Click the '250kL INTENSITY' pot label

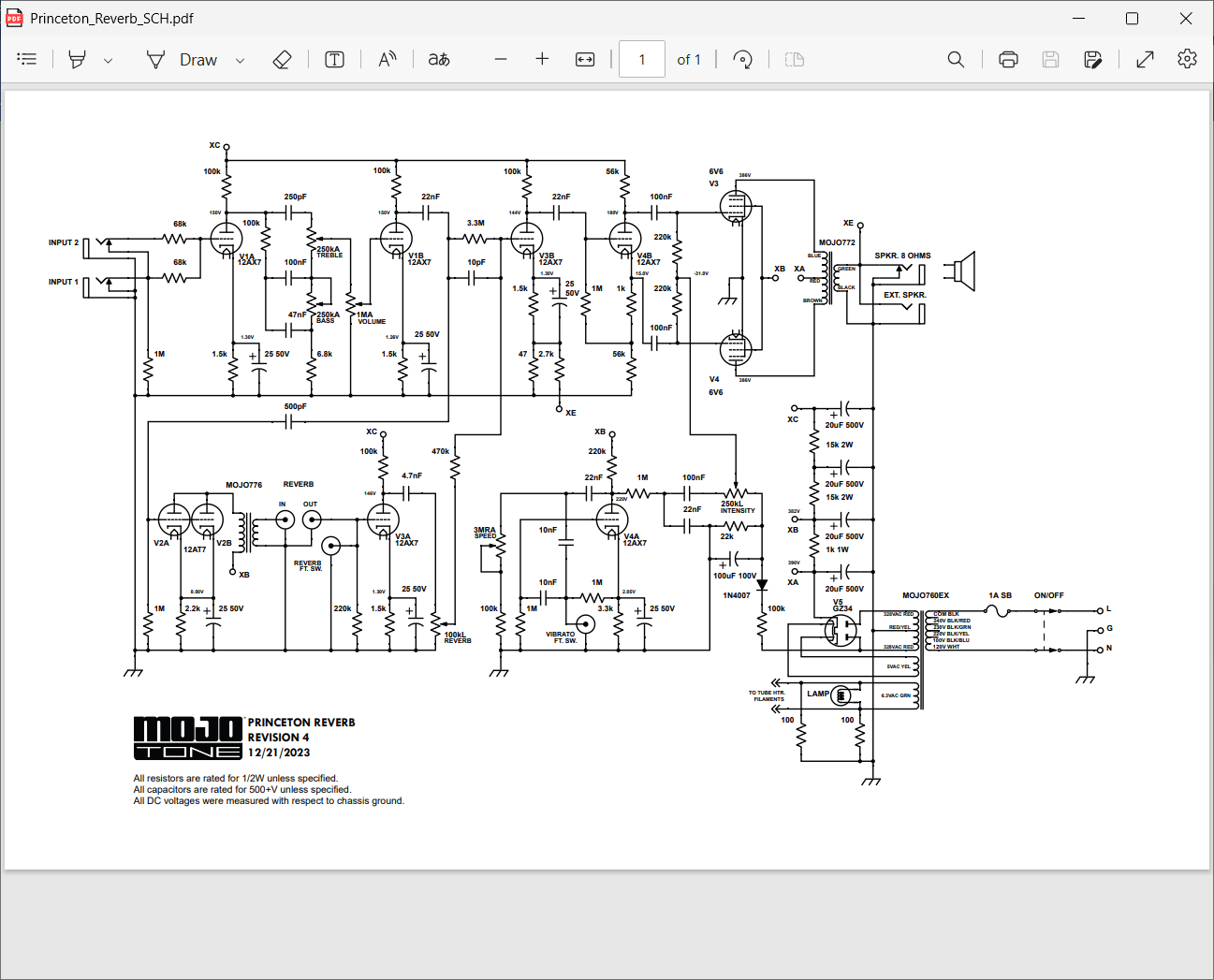(x=738, y=507)
